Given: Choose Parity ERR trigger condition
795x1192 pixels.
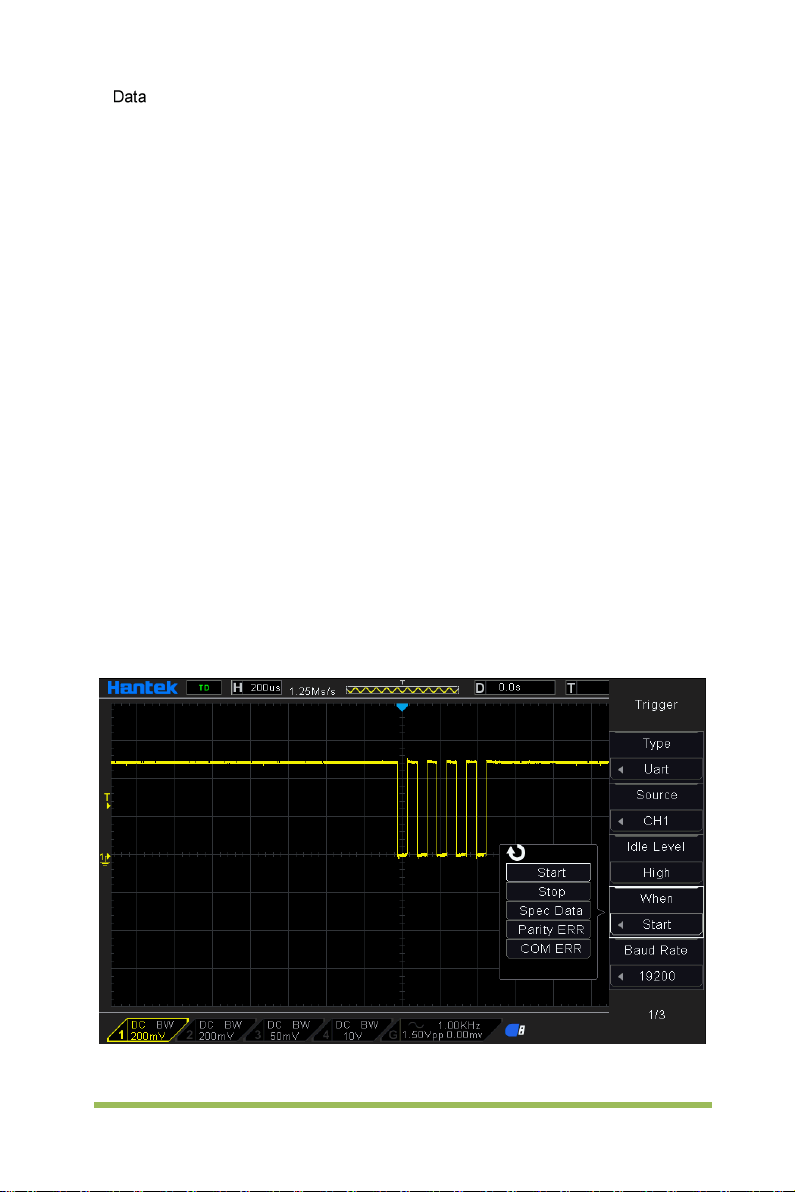Looking at the screenshot, I should 549,930.
